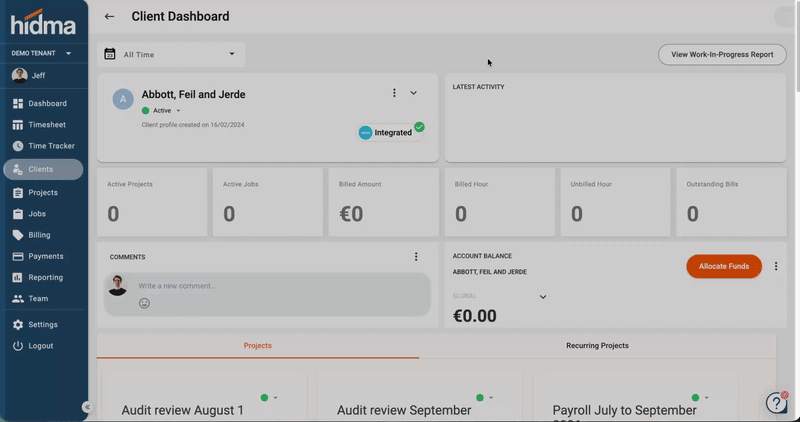Expand client details chevron

pos(413,93)
